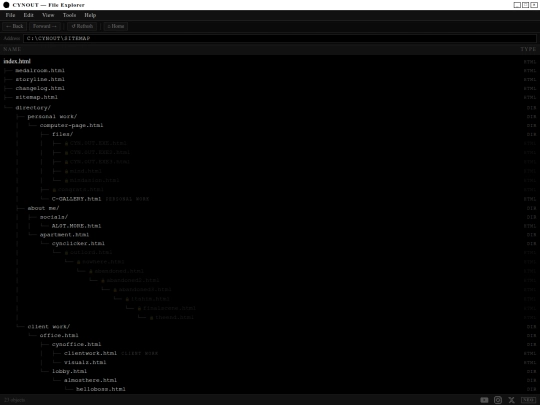Screen dimensions: 540x405
Task: Open apartment.html
Action: tap(64, 235)
